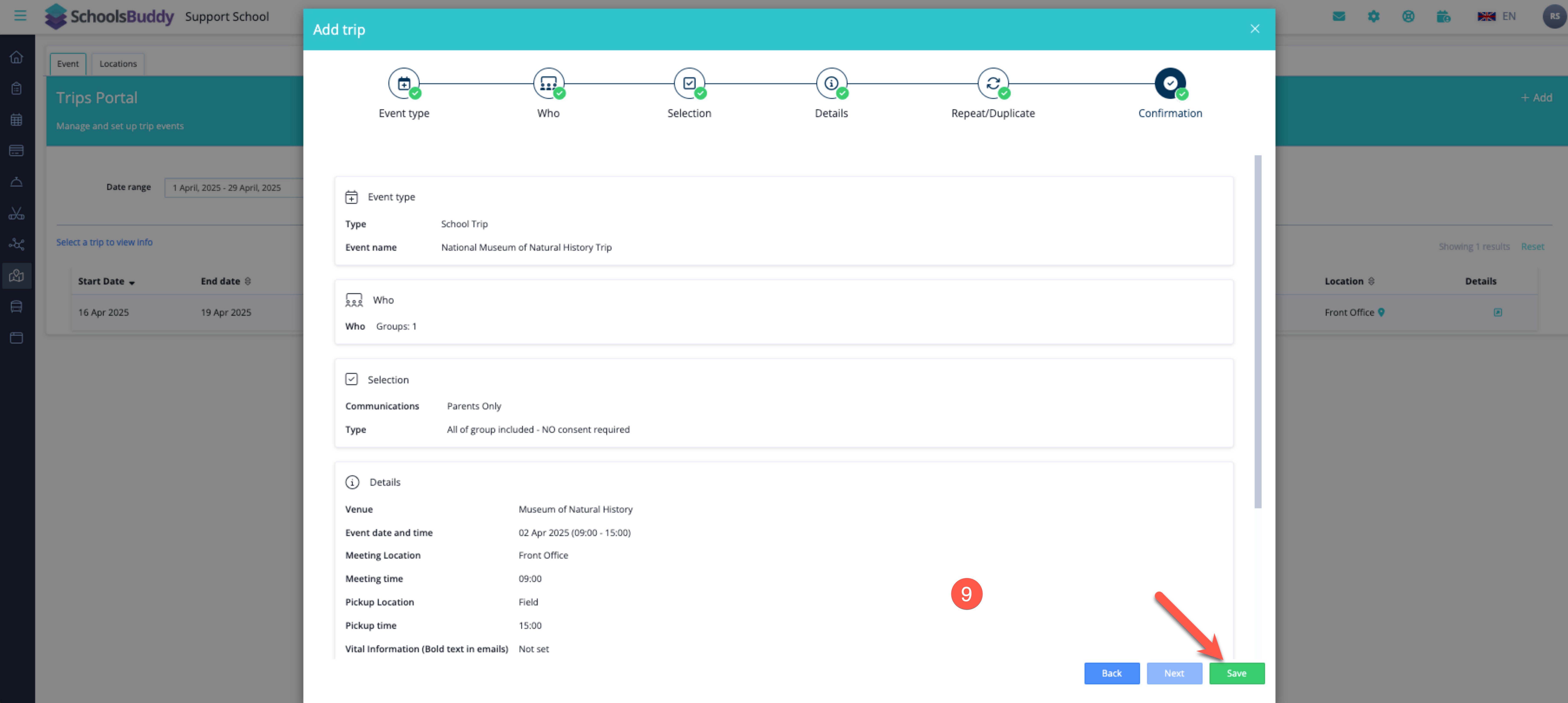Screen dimensions: 1568x703
Task: Go to the Selection wizard step
Action: (x=689, y=93)
